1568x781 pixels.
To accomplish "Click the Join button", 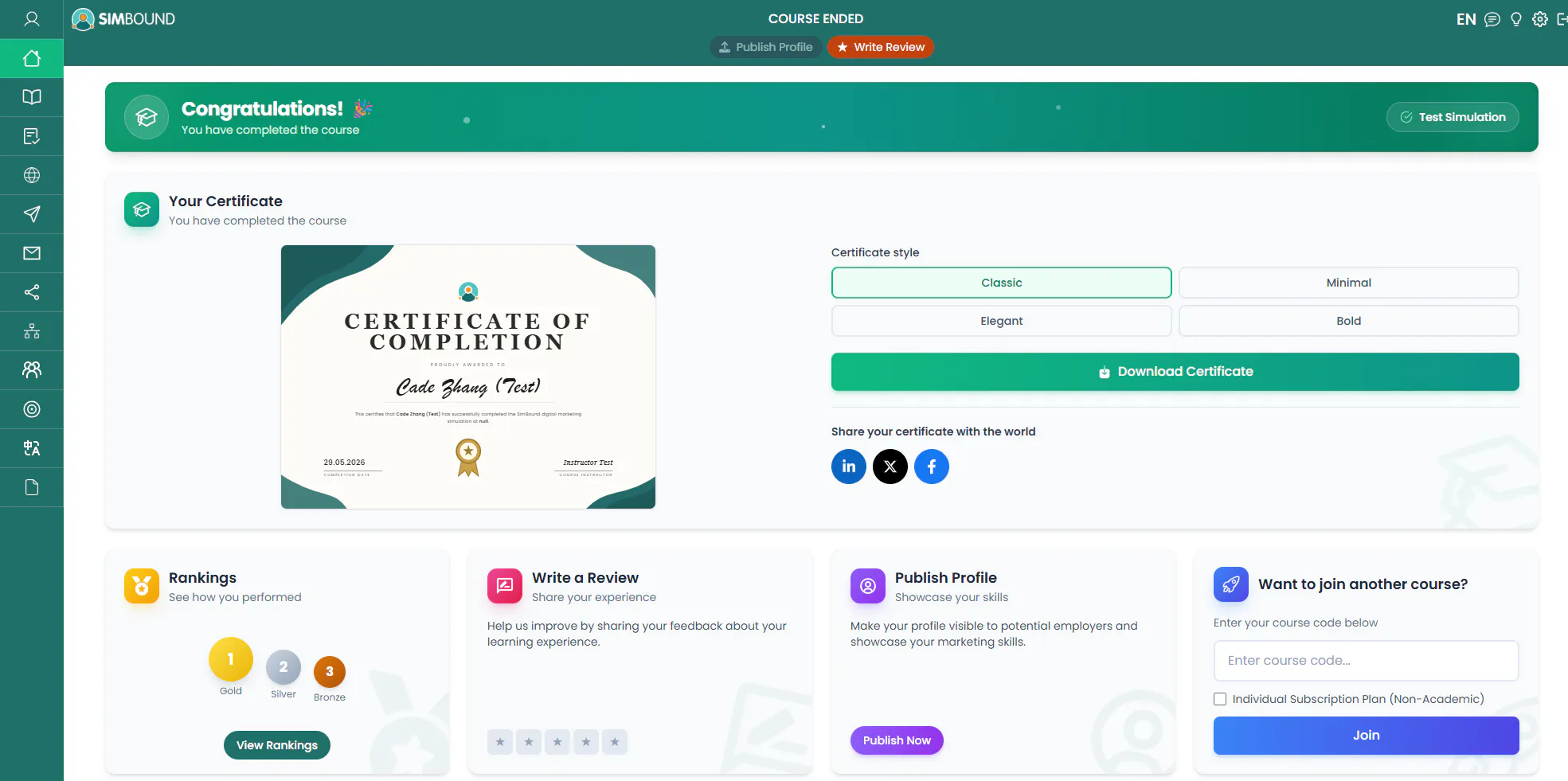I will 1367,736.
